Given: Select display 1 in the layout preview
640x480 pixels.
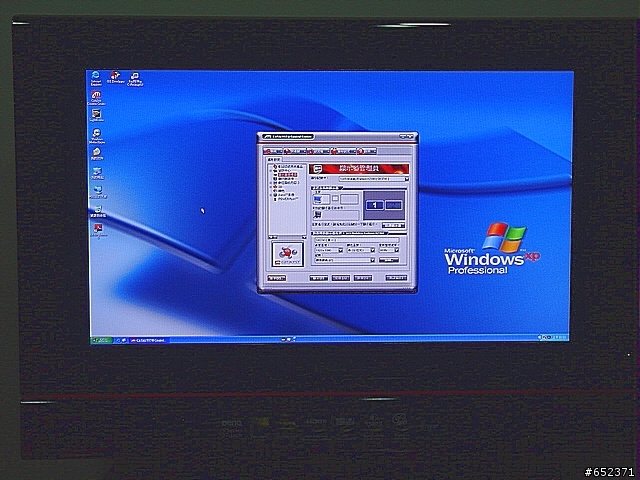Looking at the screenshot, I should pos(375,205).
